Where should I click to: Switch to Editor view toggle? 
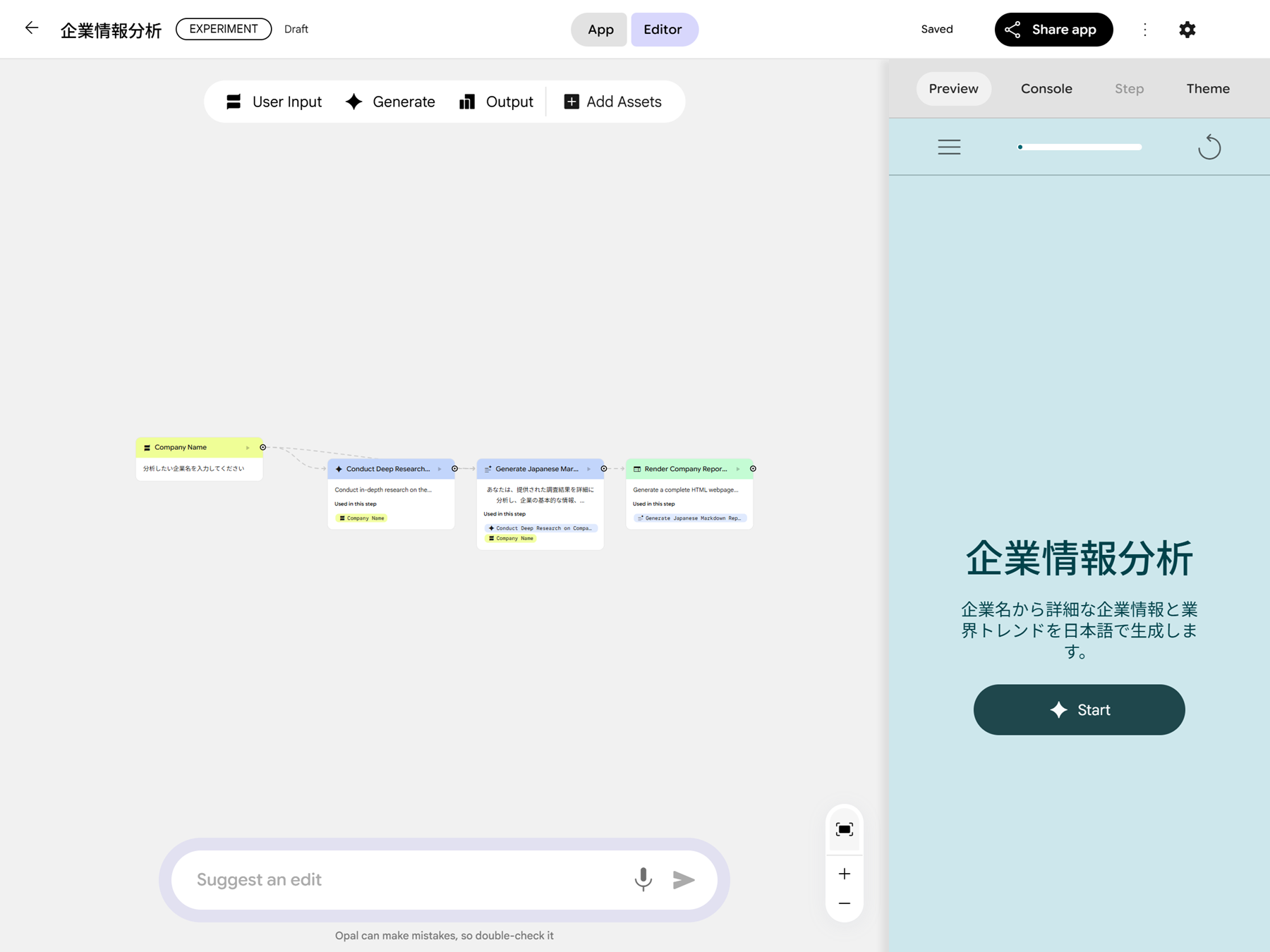[x=663, y=30]
